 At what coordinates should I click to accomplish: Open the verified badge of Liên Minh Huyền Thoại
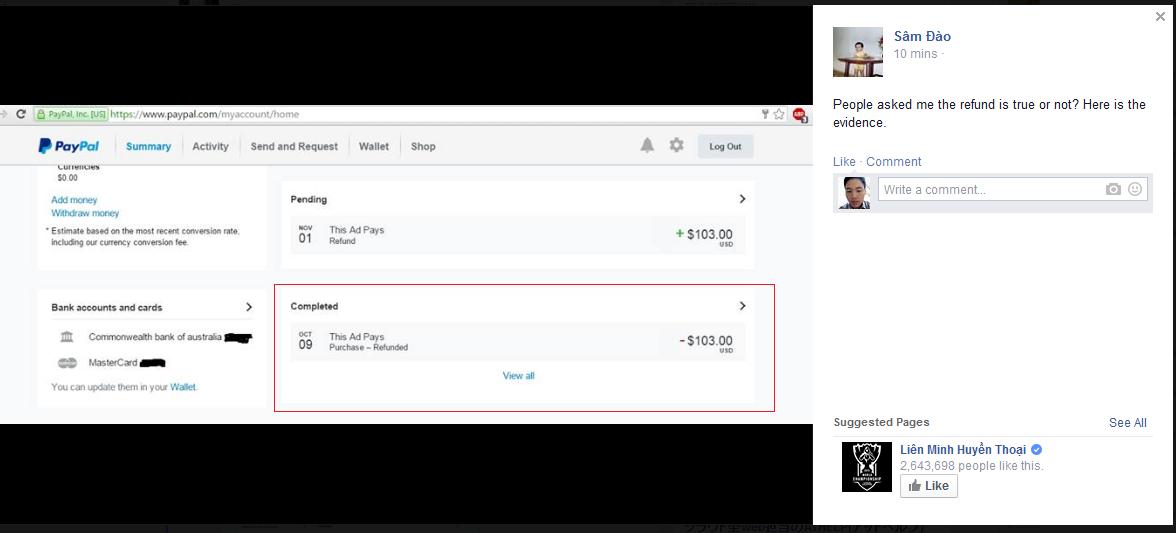tap(1036, 450)
